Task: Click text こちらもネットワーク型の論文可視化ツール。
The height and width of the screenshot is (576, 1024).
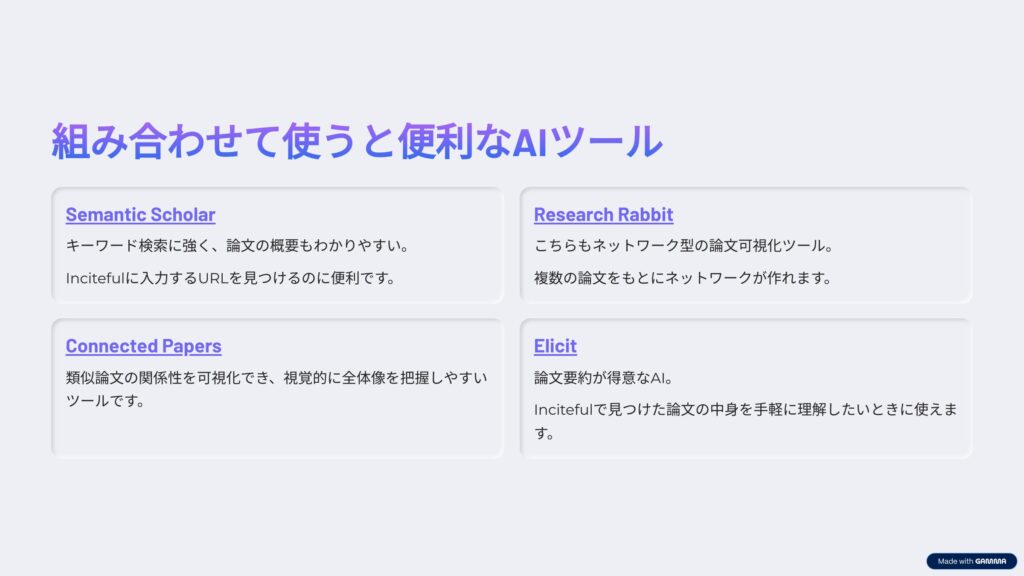Action: pos(684,246)
